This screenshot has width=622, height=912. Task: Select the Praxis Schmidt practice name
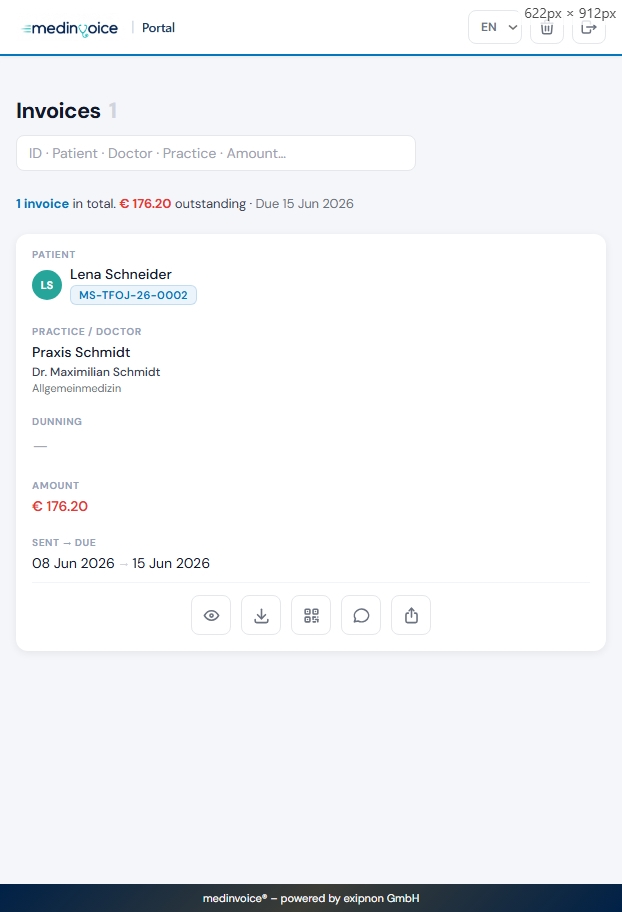81,352
